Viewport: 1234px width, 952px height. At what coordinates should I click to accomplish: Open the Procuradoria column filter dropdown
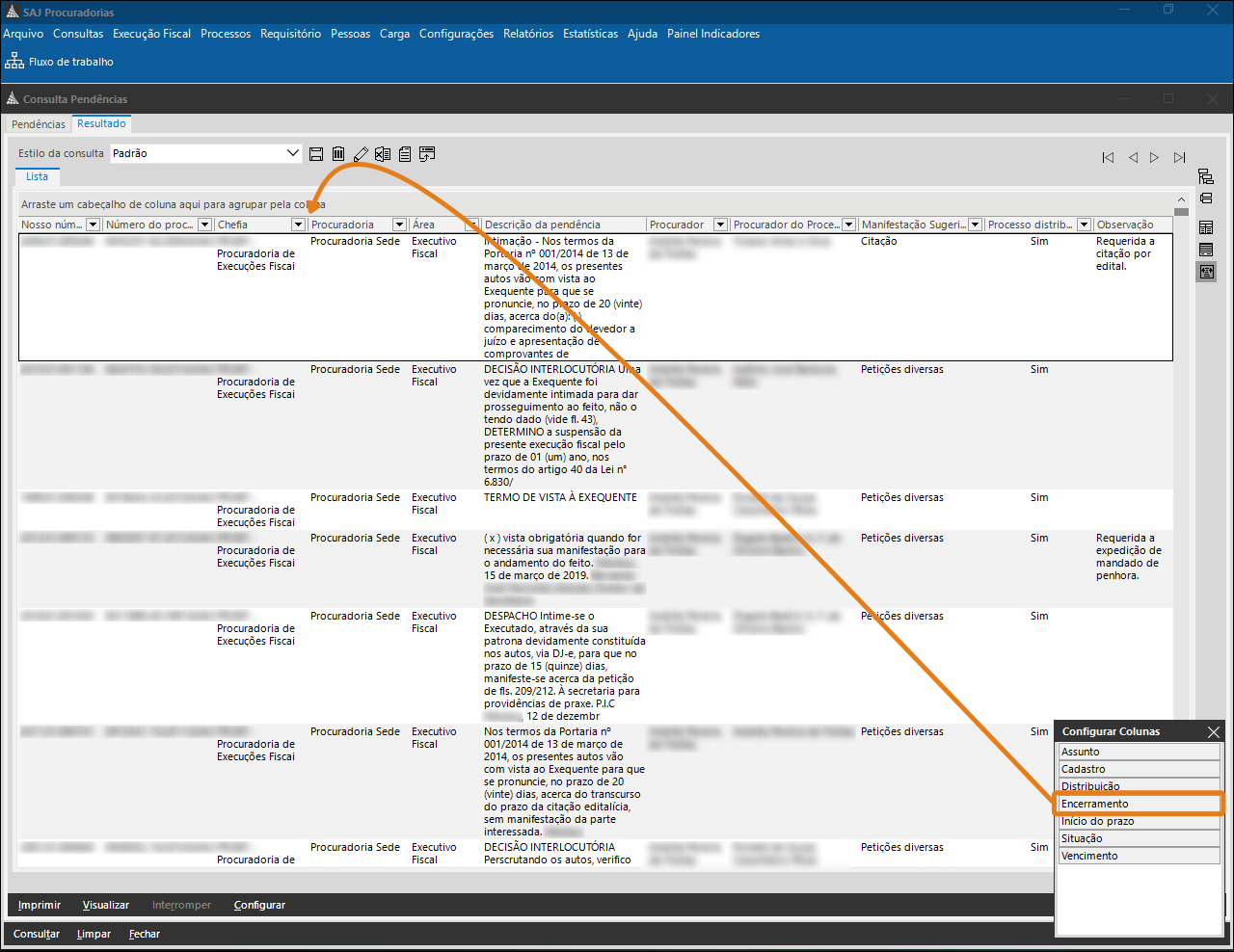tap(399, 225)
